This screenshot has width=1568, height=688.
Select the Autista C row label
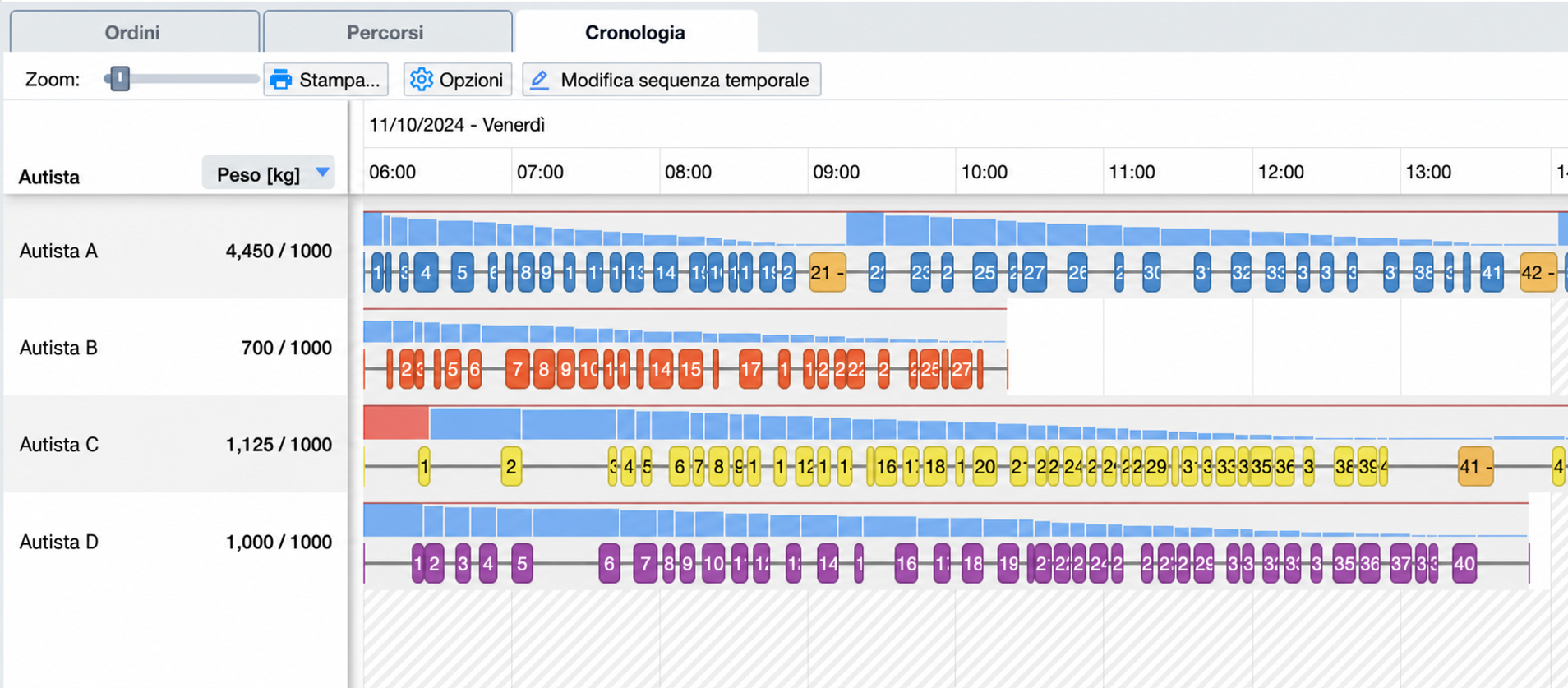(58, 445)
